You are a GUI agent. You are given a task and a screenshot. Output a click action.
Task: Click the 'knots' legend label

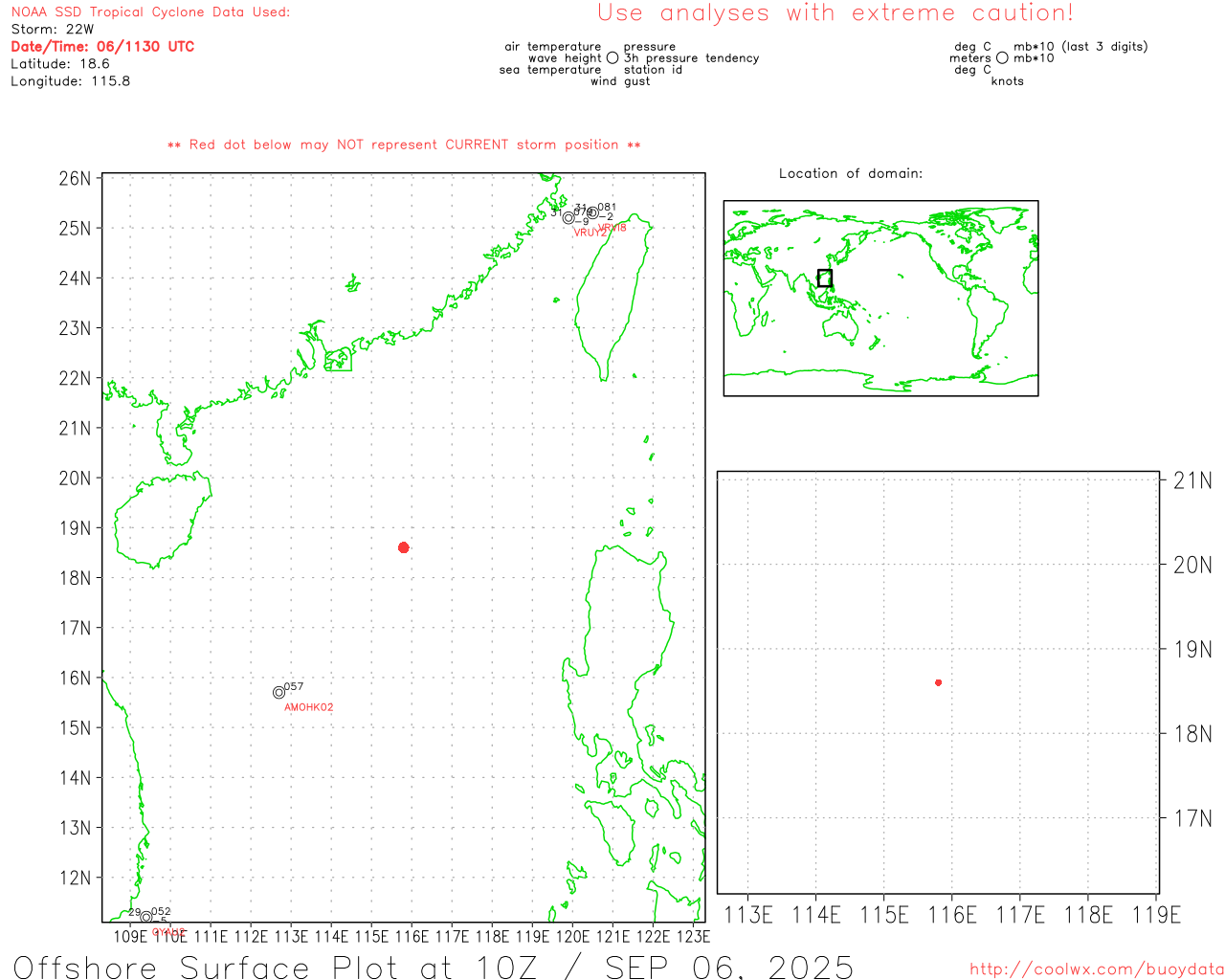(x=1008, y=81)
